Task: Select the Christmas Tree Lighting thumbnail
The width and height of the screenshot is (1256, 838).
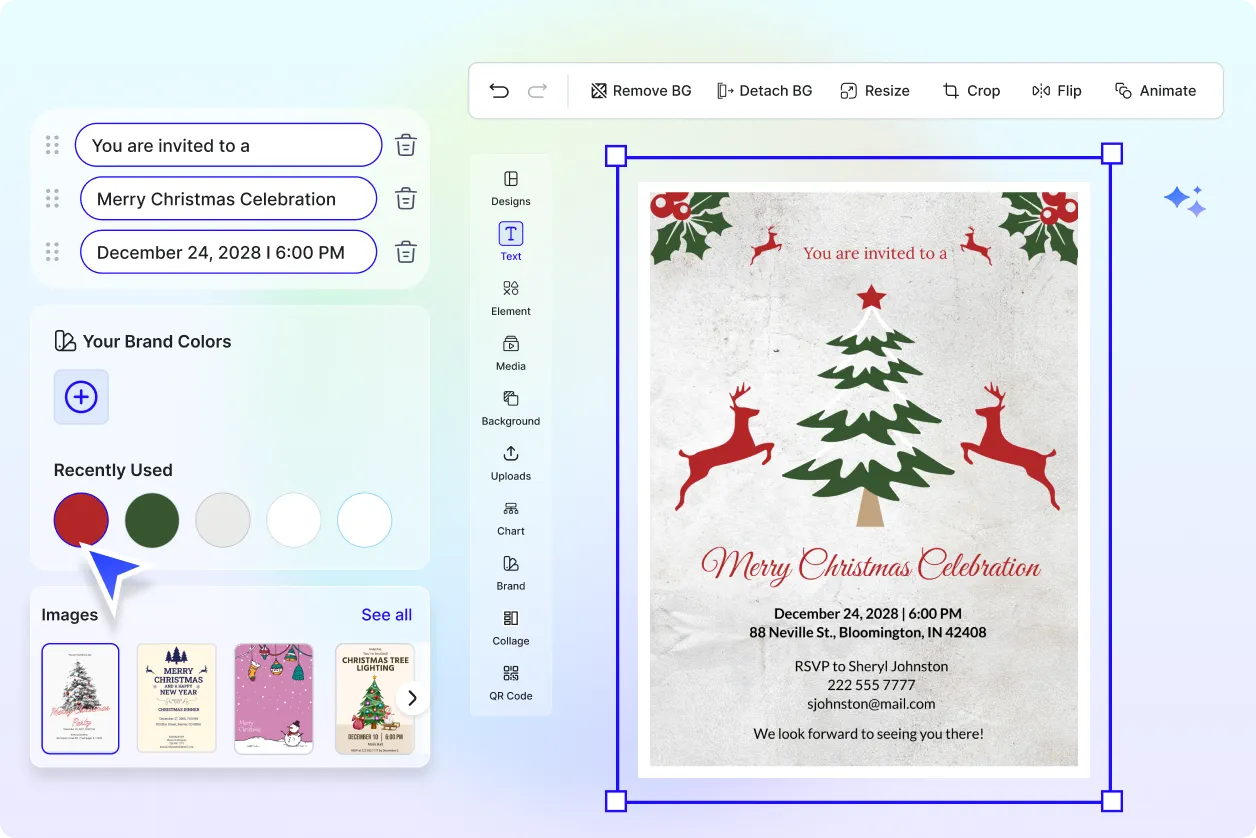Action: 374,698
